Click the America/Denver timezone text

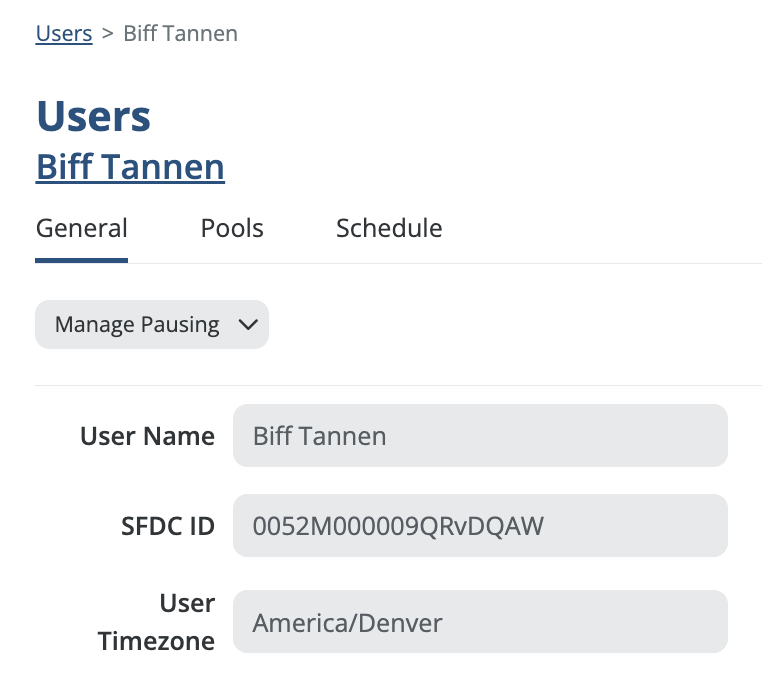click(x=347, y=623)
